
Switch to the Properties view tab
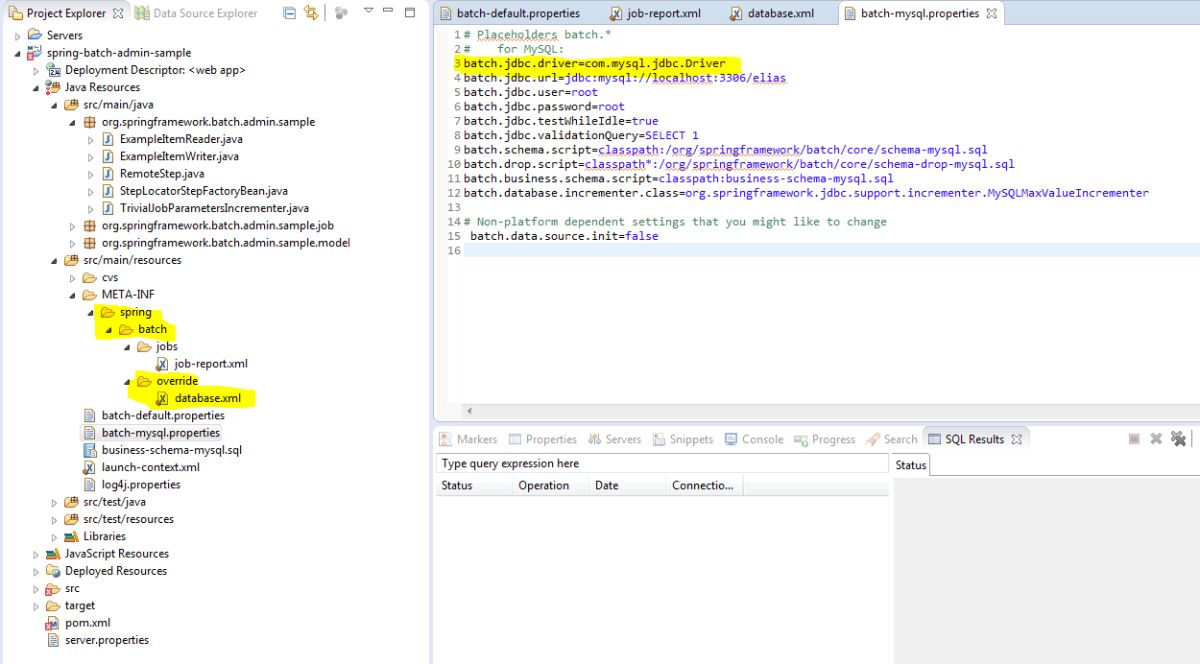click(x=543, y=439)
